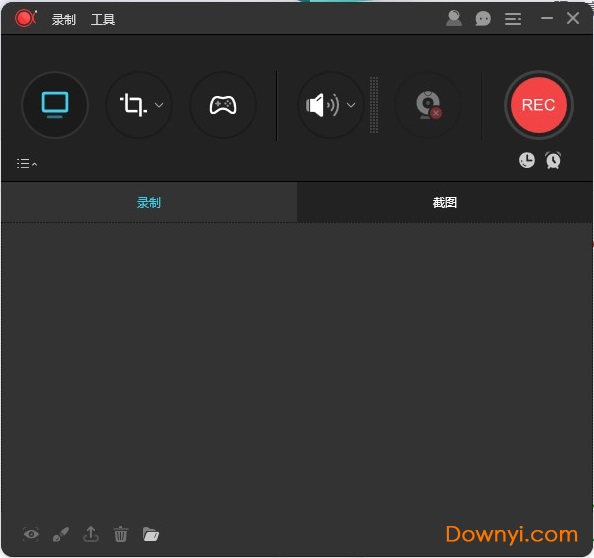
Task: Switch to the 录制 tab
Action: coord(149,202)
